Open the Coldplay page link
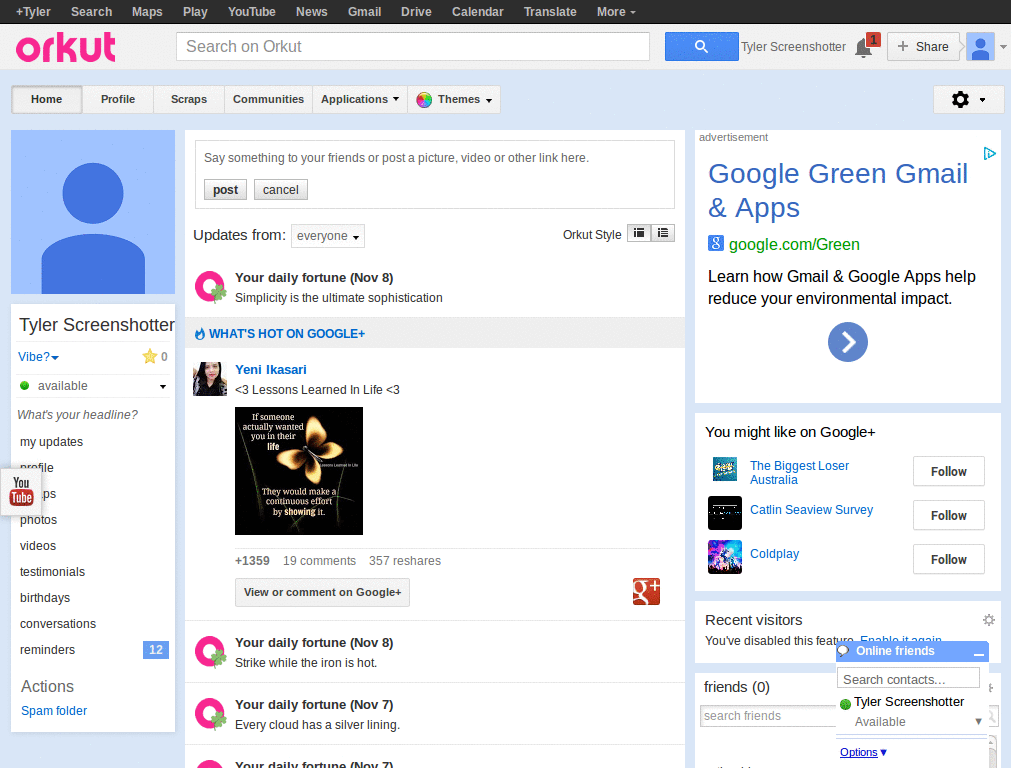Image resolution: width=1024 pixels, height=768 pixels. point(775,554)
